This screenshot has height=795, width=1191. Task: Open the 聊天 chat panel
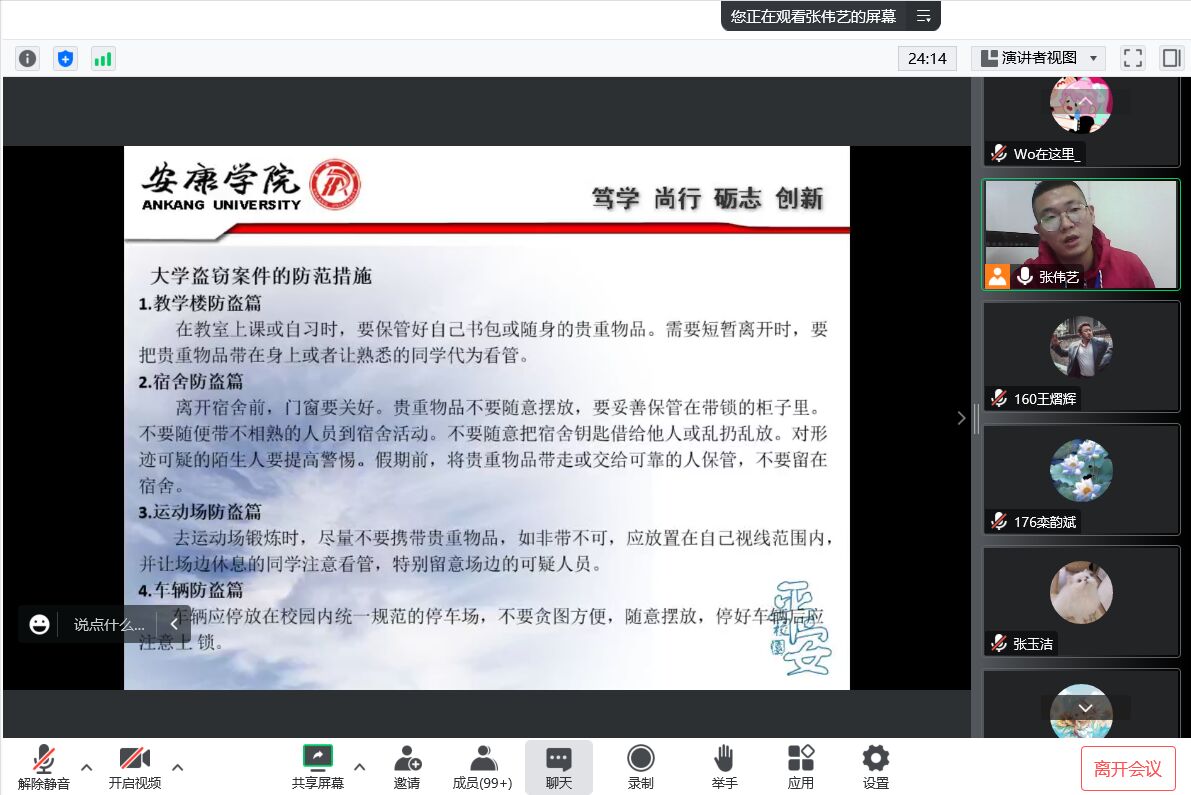point(558,766)
